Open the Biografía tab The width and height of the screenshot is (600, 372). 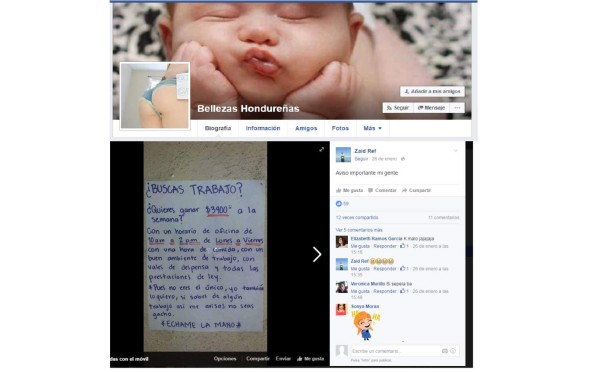point(218,128)
